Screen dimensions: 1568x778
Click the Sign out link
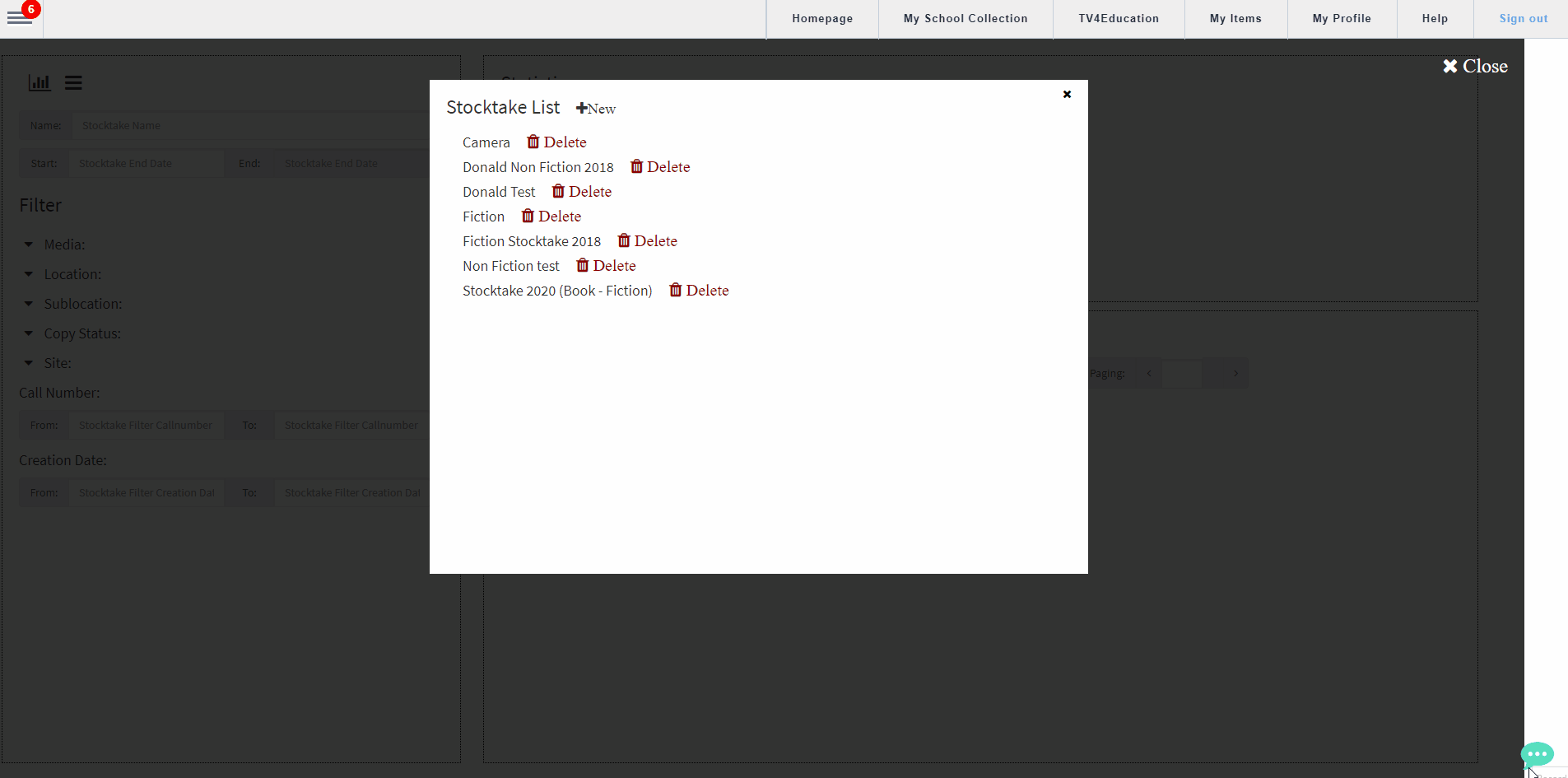1523,19
